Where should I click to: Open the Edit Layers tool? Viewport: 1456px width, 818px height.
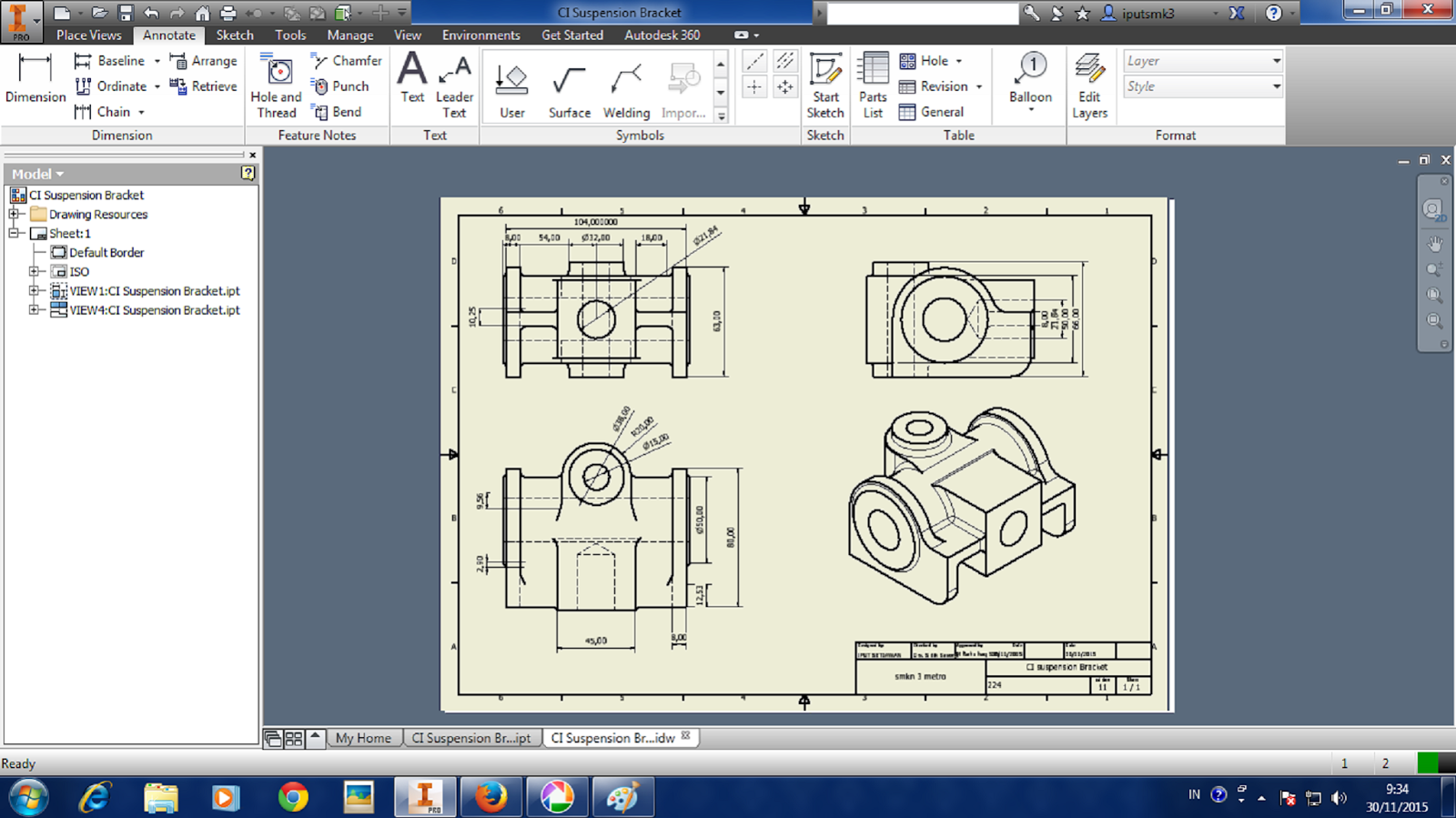tap(1089, 86)
